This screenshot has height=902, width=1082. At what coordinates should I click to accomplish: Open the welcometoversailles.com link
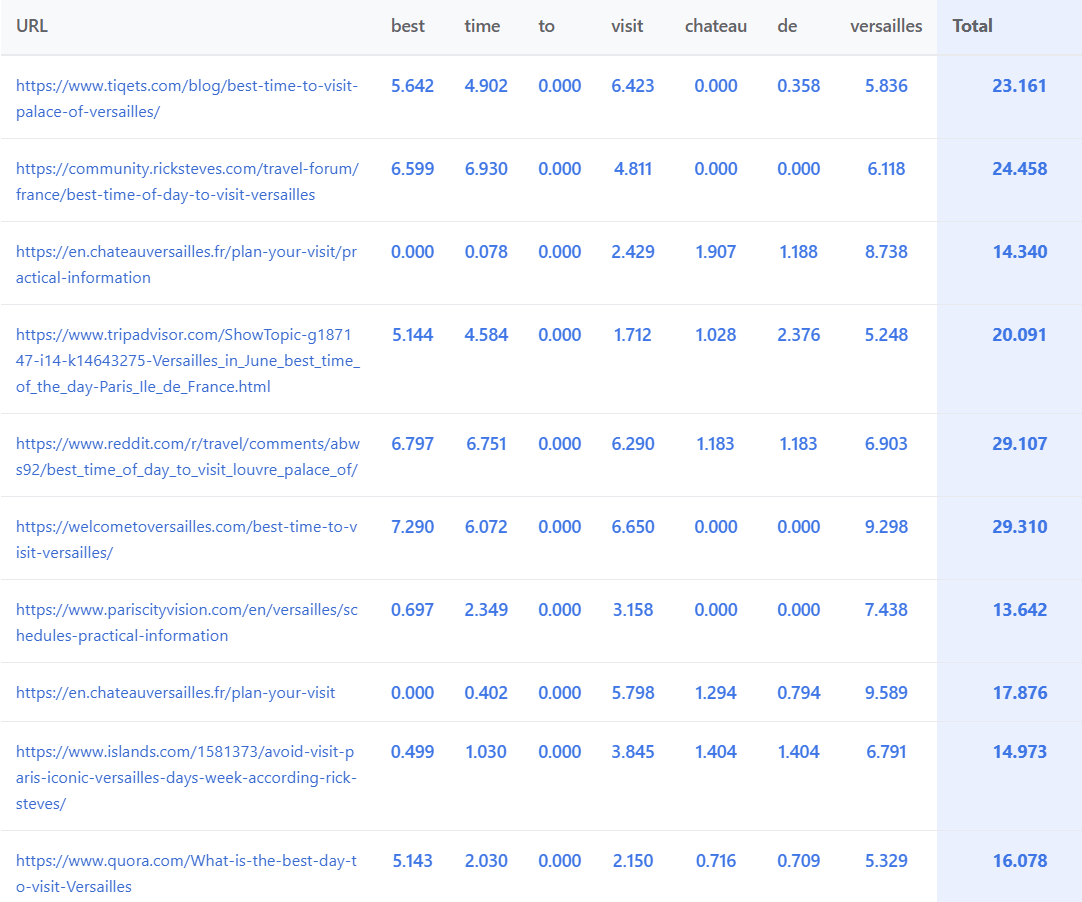tap(186, 539)
